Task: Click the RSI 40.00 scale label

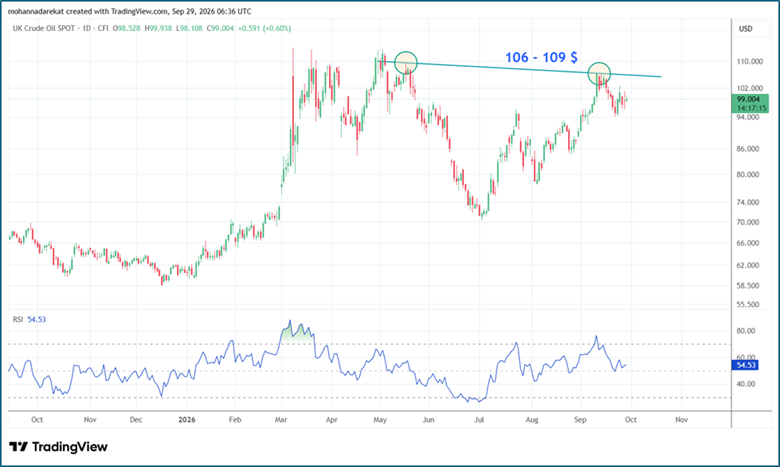Action: pyautogui.click(x=746, y=384)
